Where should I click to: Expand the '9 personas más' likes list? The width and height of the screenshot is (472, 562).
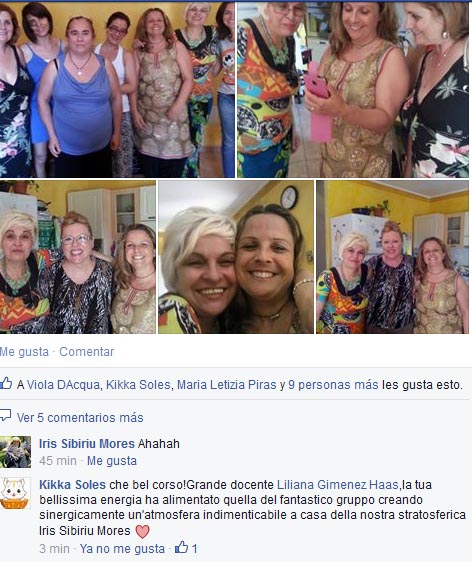click(333, 385)
